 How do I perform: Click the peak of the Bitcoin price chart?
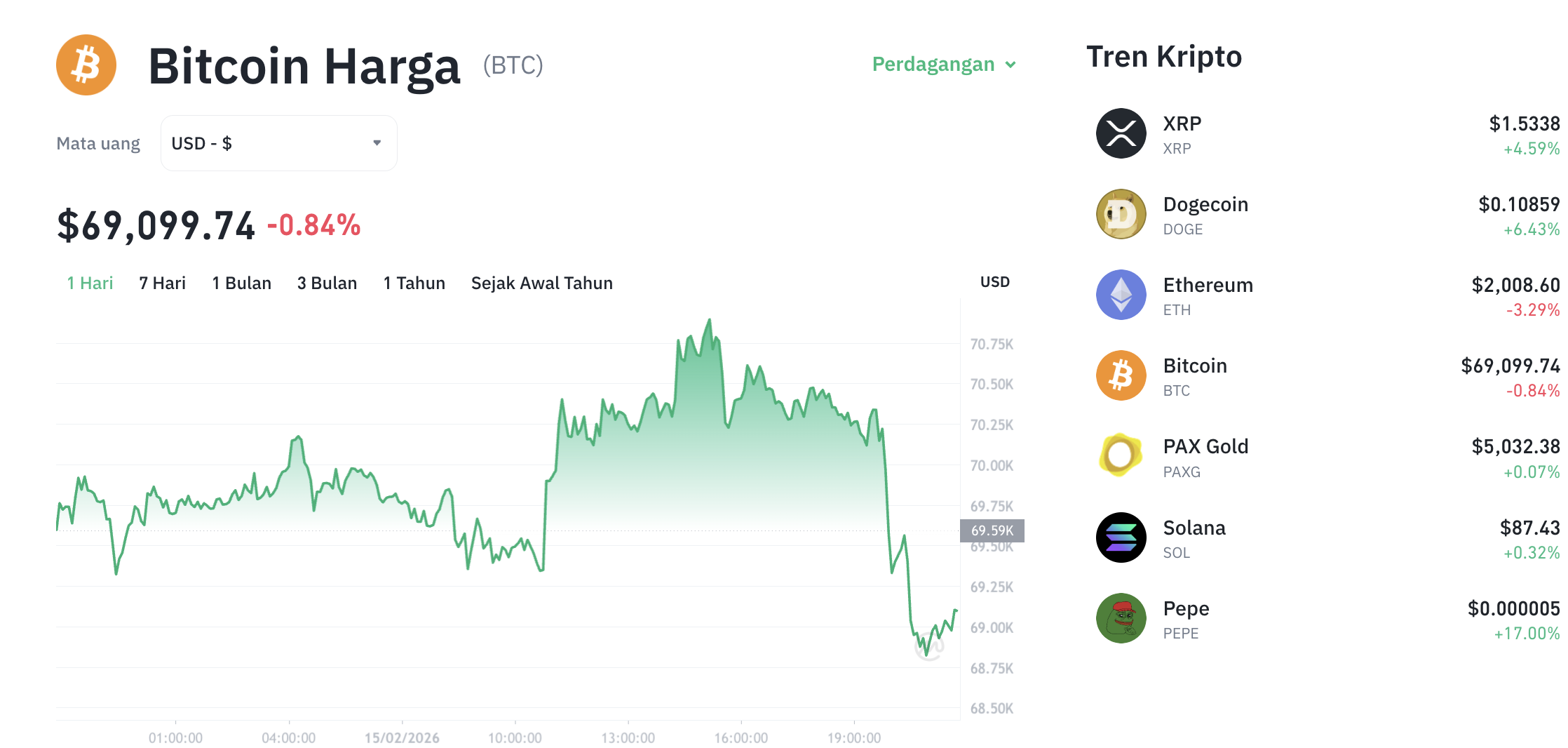(x=710, y=319)
